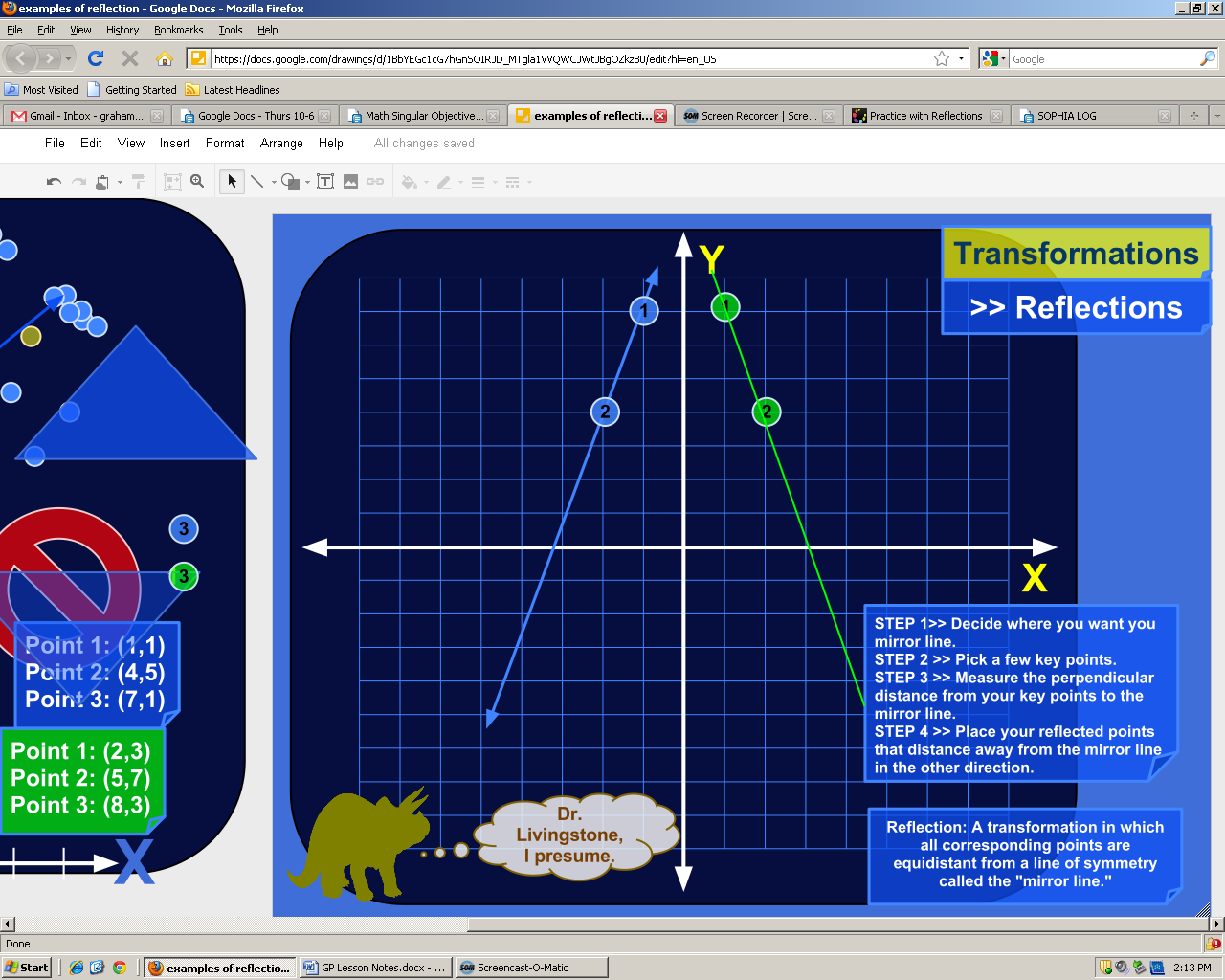
Task: Open Screencast-O-Matic from taskbar
Action: [x=531, y=968]
